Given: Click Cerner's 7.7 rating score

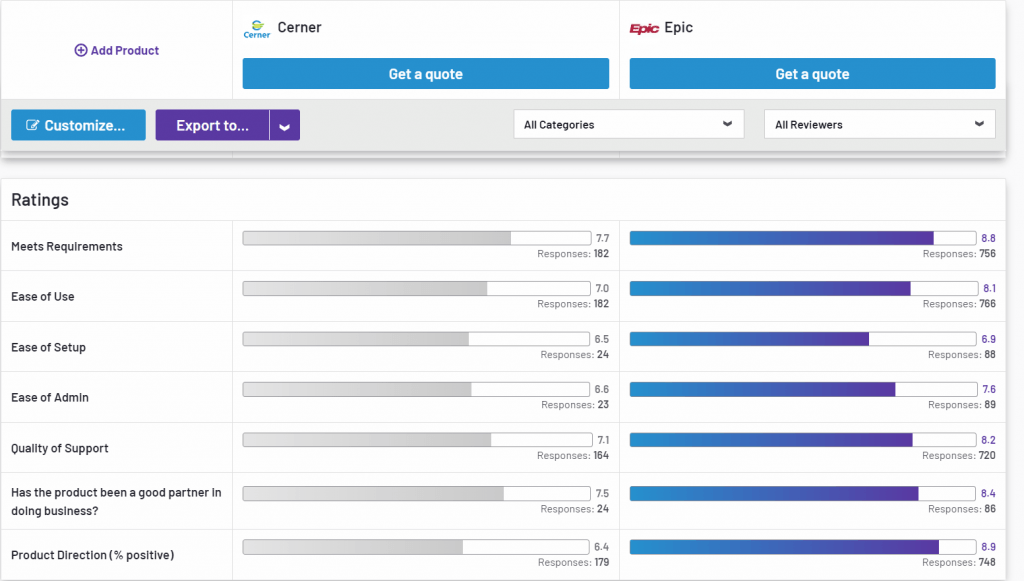Looking at the screenshot, I should click(x=605, y=237).
